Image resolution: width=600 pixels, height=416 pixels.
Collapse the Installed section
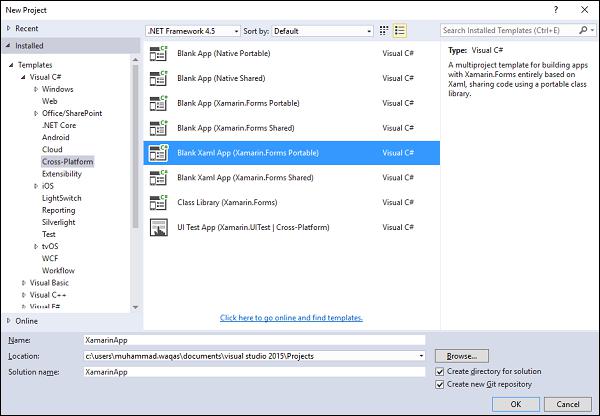tap(8, 46)
